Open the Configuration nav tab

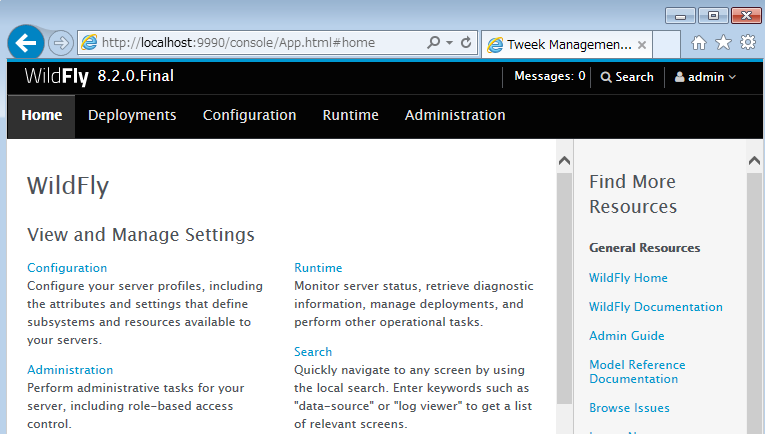click(249, 116)
